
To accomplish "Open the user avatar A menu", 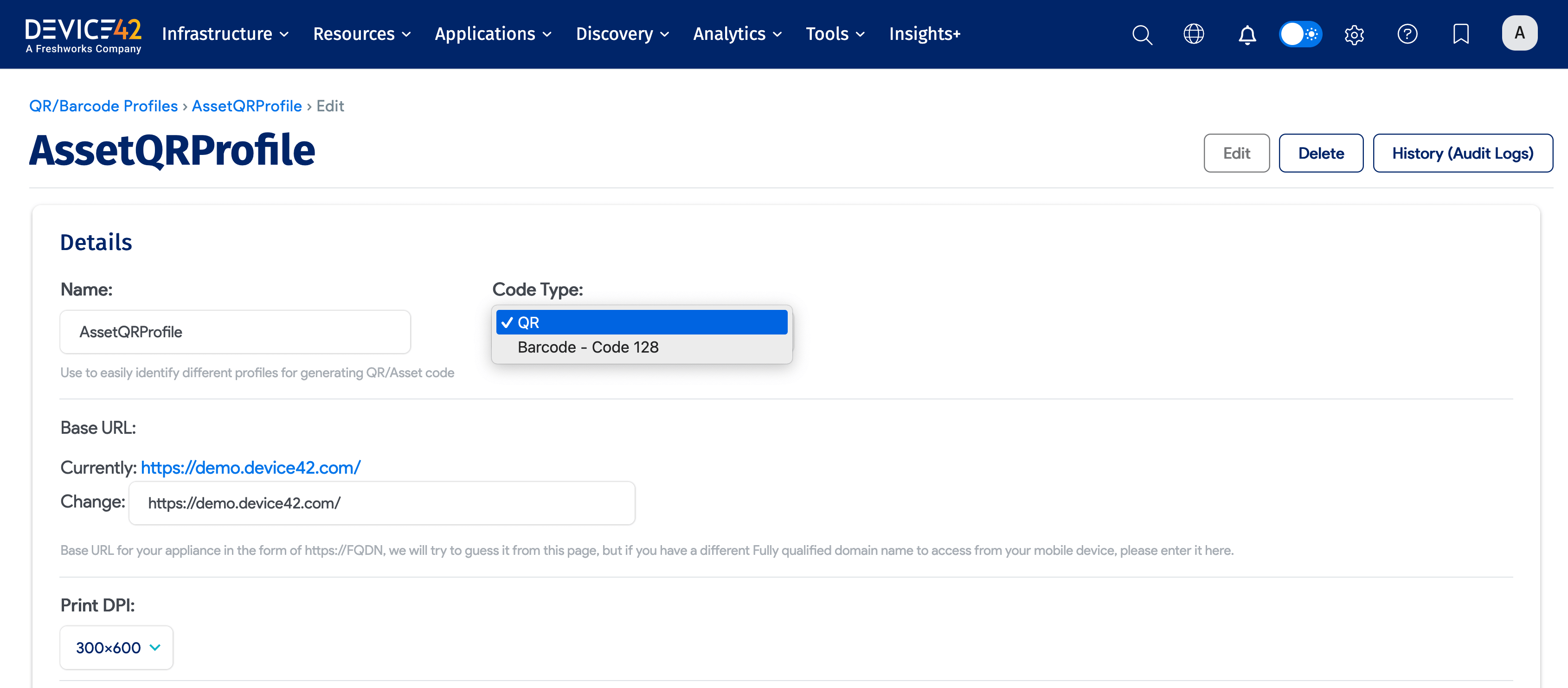I will pyautogui.click(x=1519, y=33).
